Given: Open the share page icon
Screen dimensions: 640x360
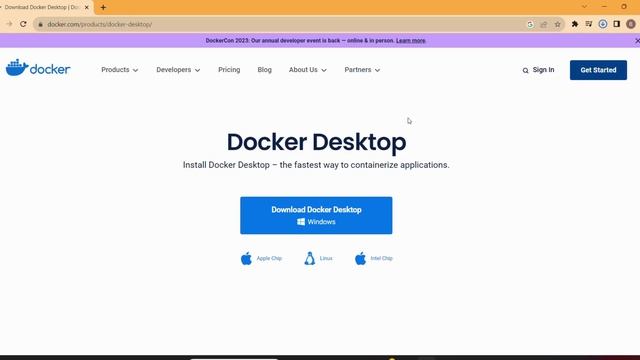Looking at the screenshot, I should click(x=544, y=24).
